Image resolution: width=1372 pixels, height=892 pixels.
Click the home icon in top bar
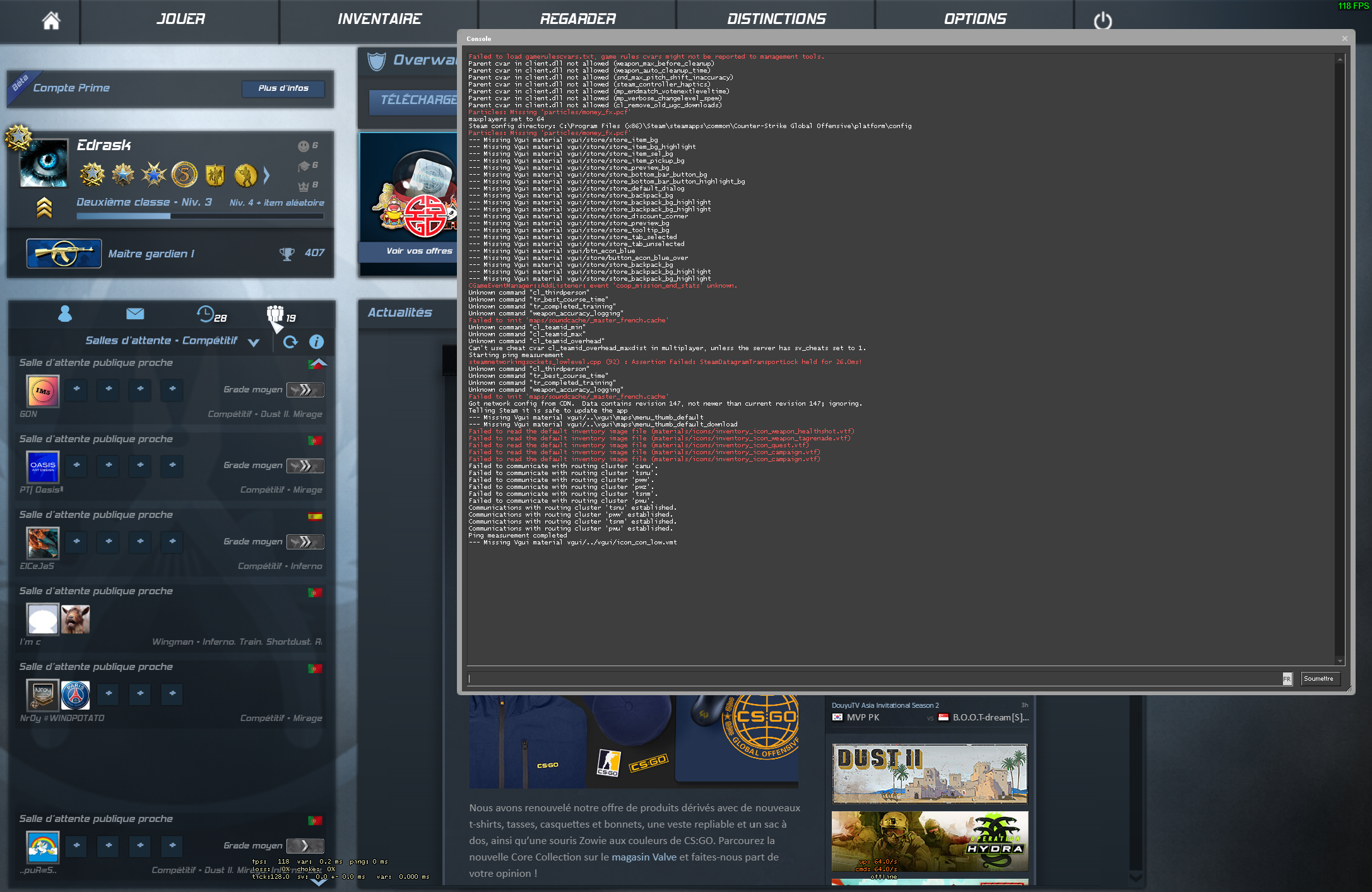(51, 20)
